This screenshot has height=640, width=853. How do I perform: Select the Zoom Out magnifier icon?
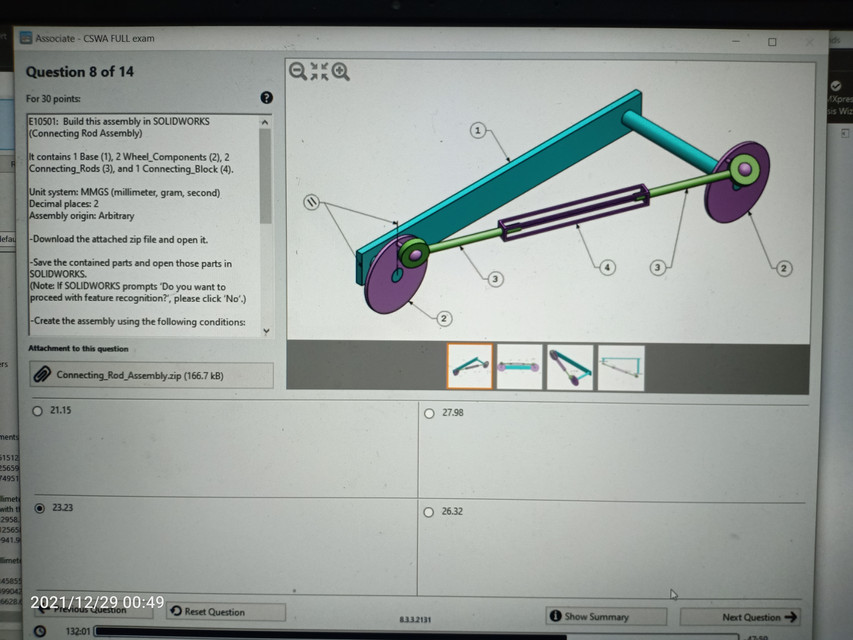click(x=297, y=71)
